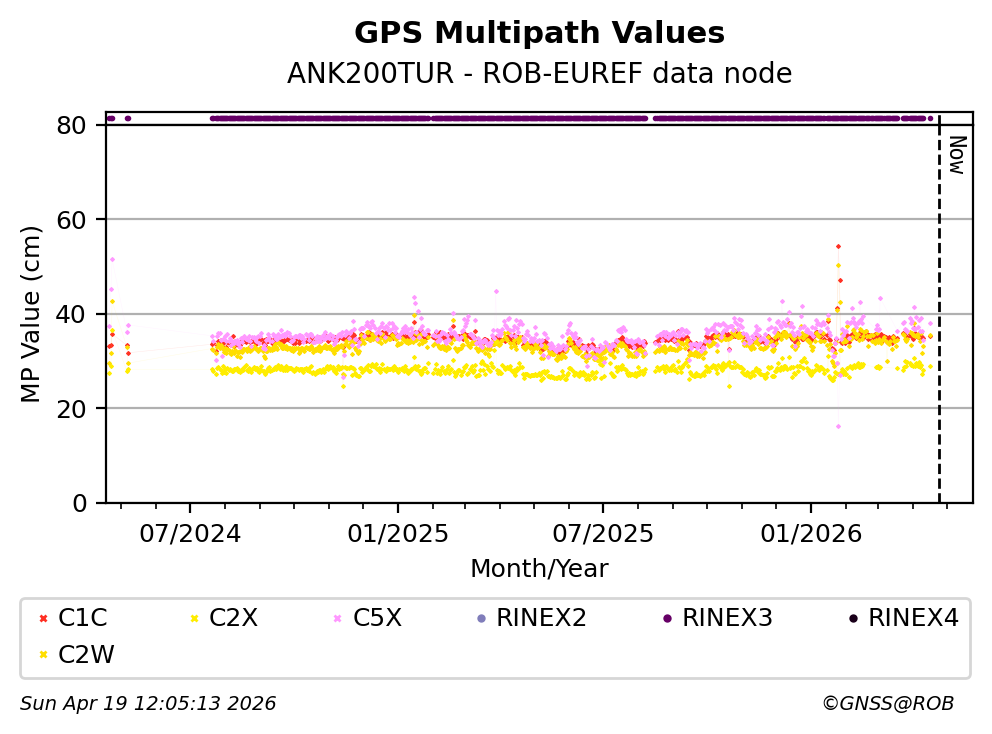The height and width of the screenshot is (734, 992).
Task: Click the purple RINEX3 legend dot
Action: point(666,619)
